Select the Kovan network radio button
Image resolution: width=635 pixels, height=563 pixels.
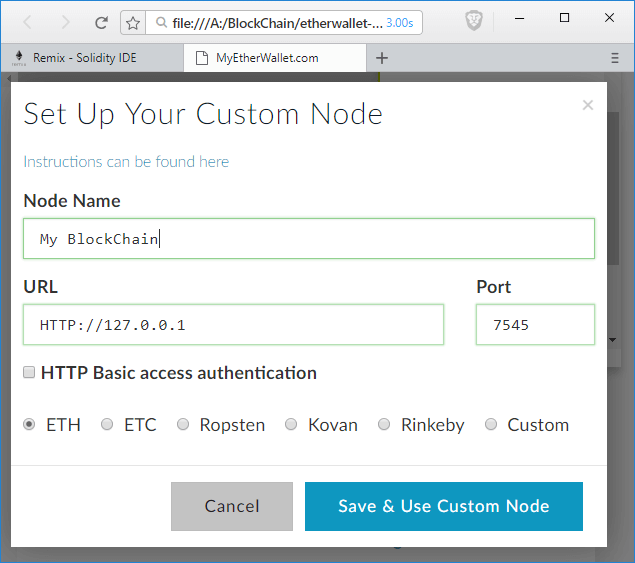tap(291, 425)
